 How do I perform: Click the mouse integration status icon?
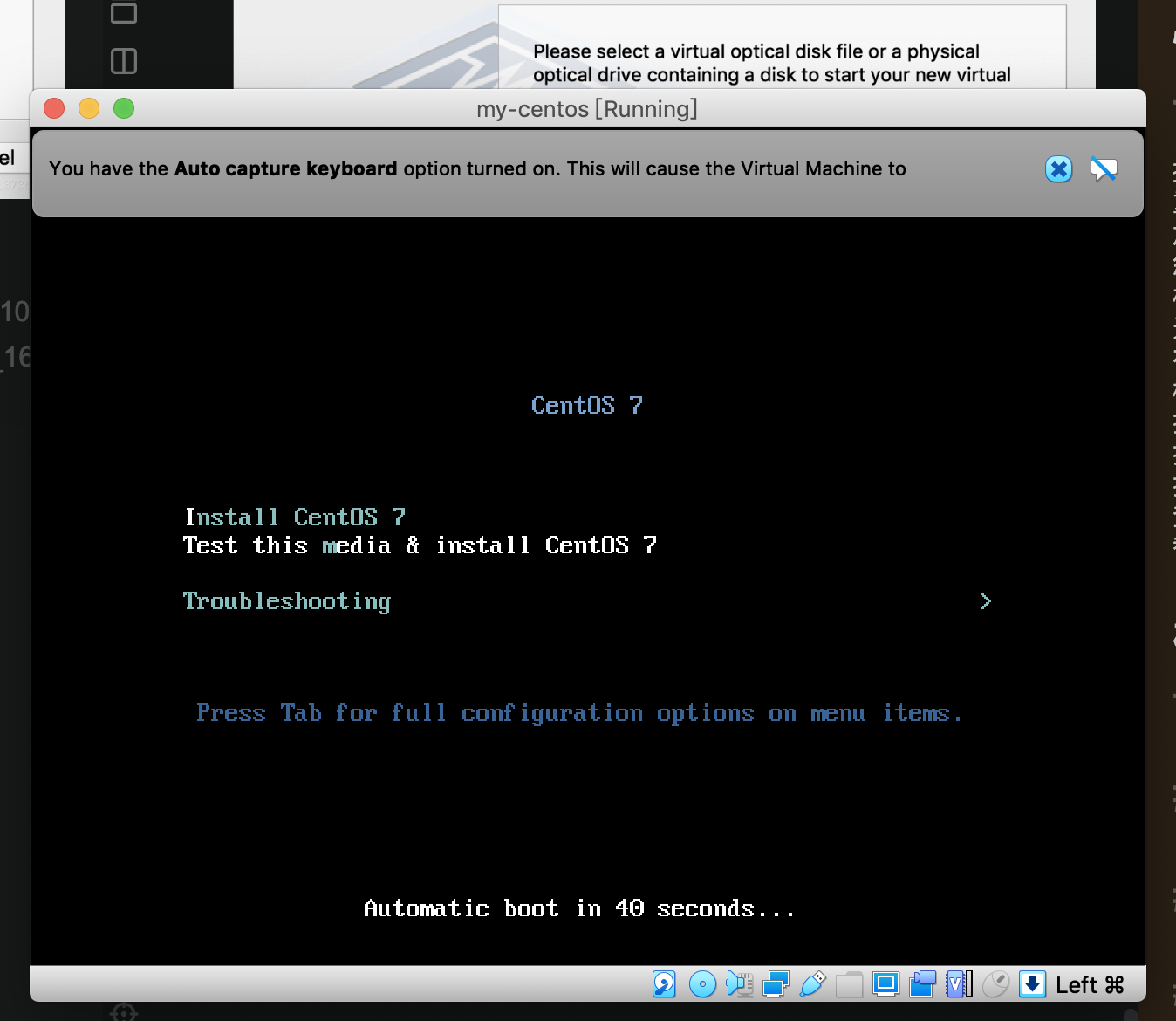click(995, 984)
